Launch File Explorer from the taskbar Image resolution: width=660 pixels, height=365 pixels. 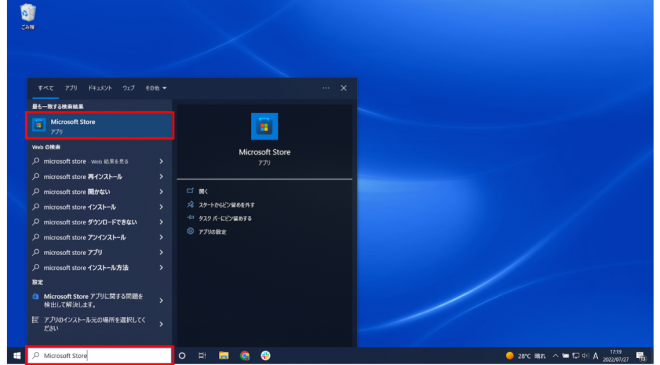coord(224,356)
